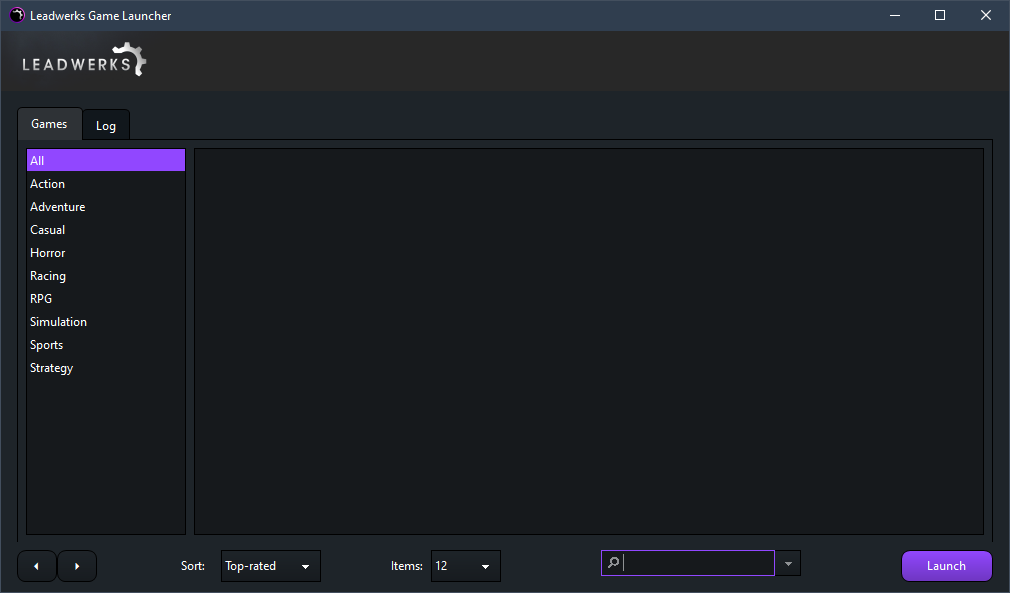
Task: Click the previous page arrow button
Action: (37, 566)
